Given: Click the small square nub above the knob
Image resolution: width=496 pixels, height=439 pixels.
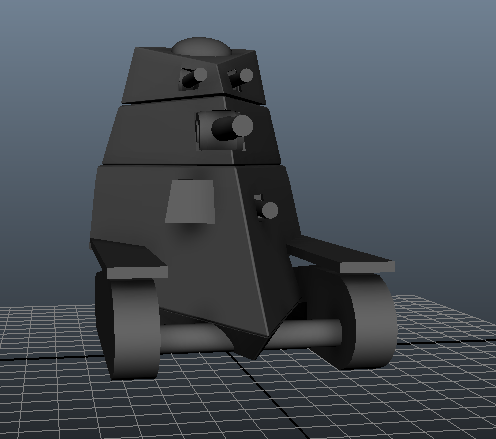Looking at the screenshot, I should tap(258, 197).
